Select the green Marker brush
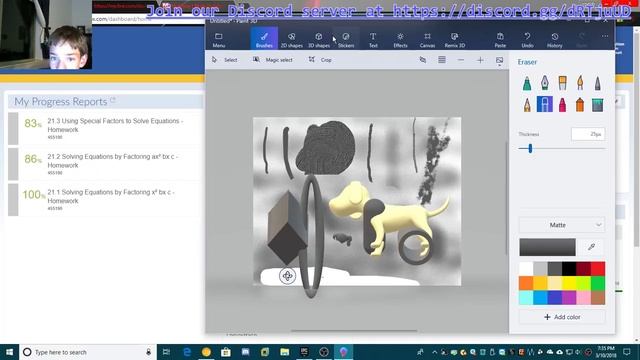The image size is (640, 360). [x=527, y=83]
